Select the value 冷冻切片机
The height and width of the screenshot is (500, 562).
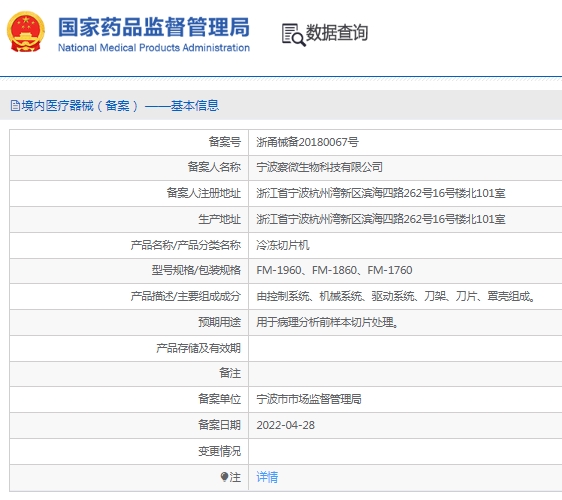[x=282, y=245]
